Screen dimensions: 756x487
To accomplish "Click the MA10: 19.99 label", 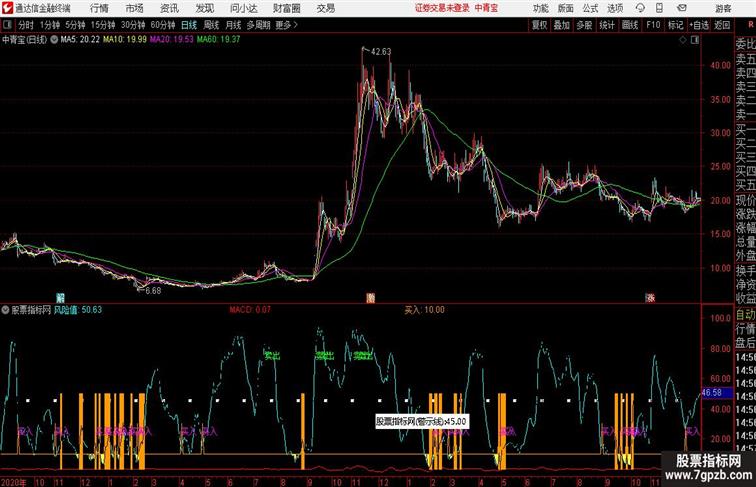I will click(x=125, y=40).
